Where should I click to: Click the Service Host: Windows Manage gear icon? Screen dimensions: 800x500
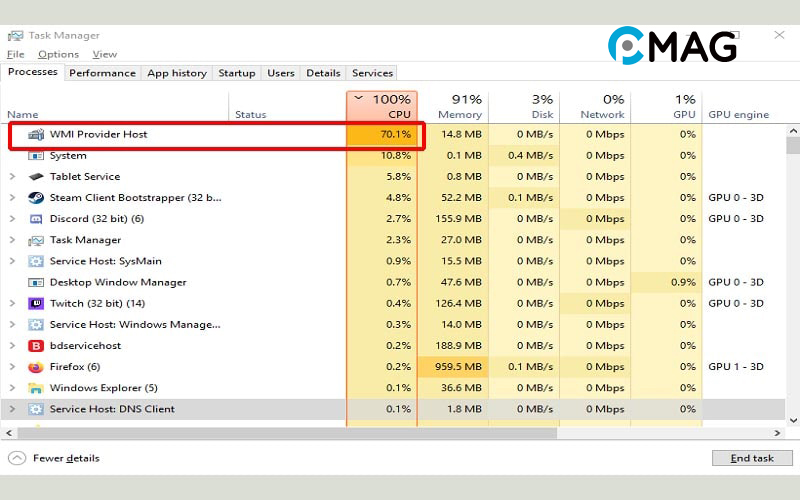pos(36,324)
